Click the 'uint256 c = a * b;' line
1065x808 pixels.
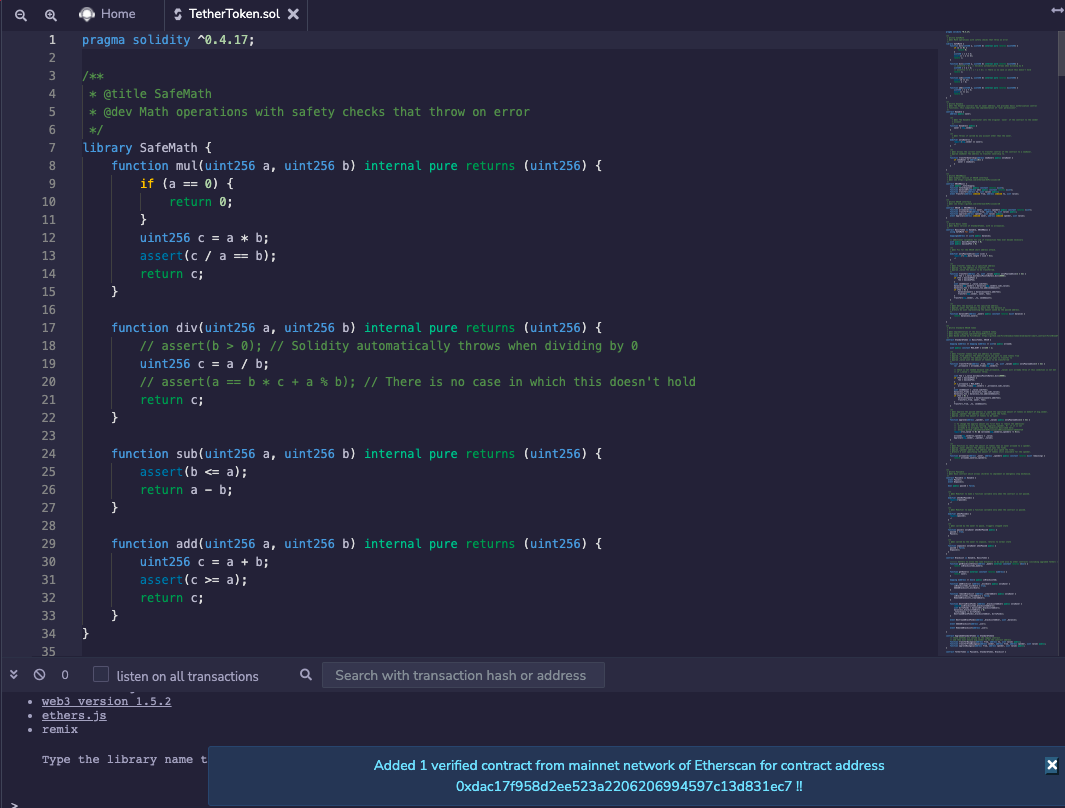coord(204,238)
